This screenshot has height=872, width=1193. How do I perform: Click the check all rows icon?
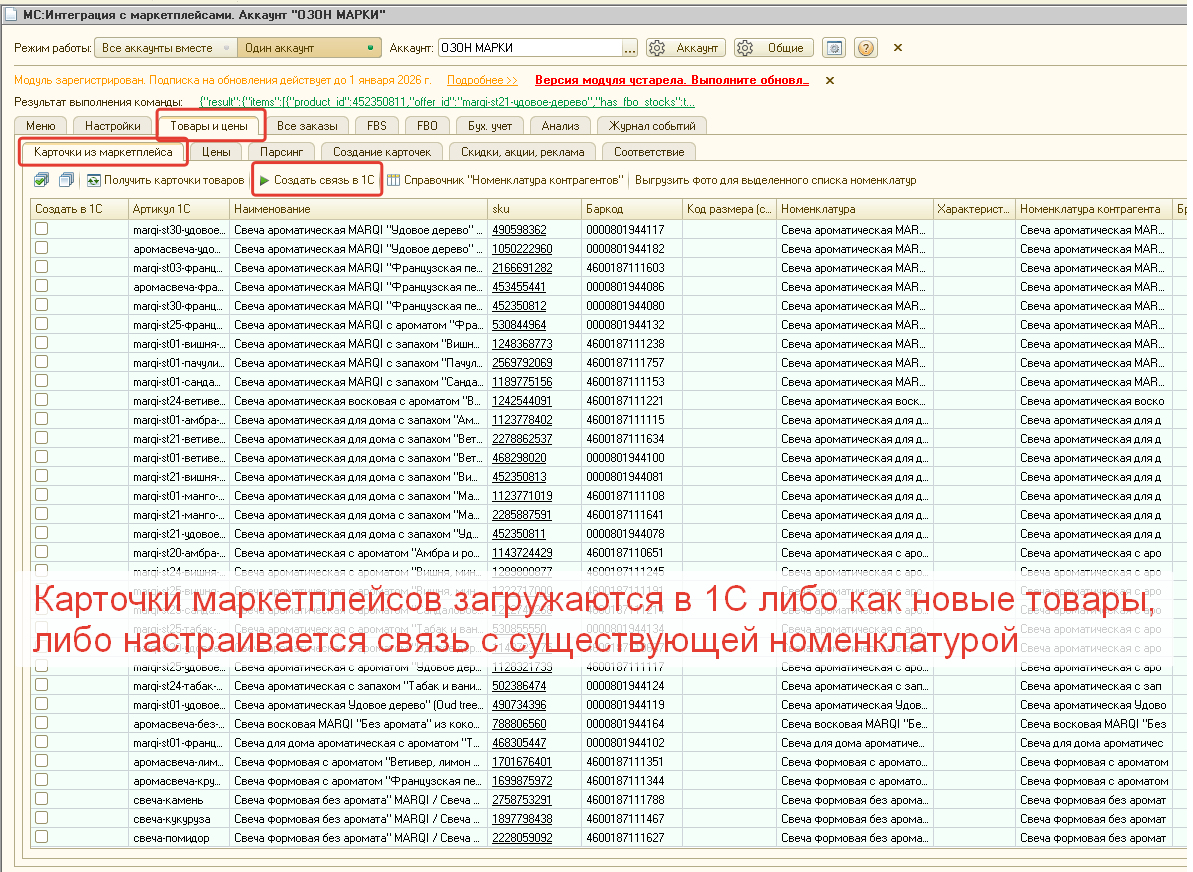tap(41, 180)
